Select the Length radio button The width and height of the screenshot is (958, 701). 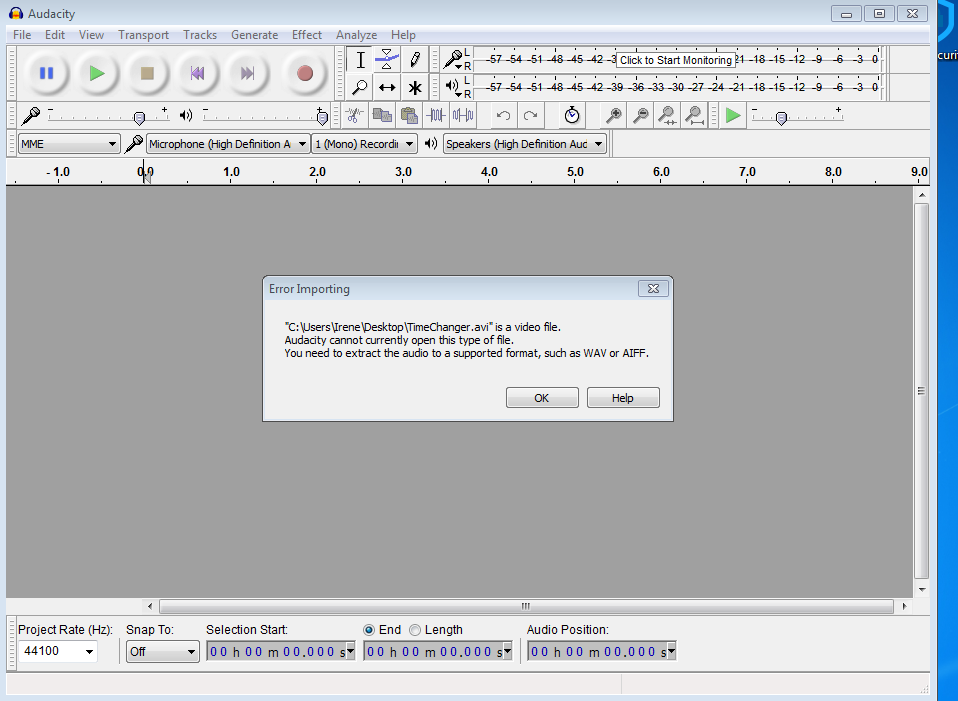coord(415,629)
